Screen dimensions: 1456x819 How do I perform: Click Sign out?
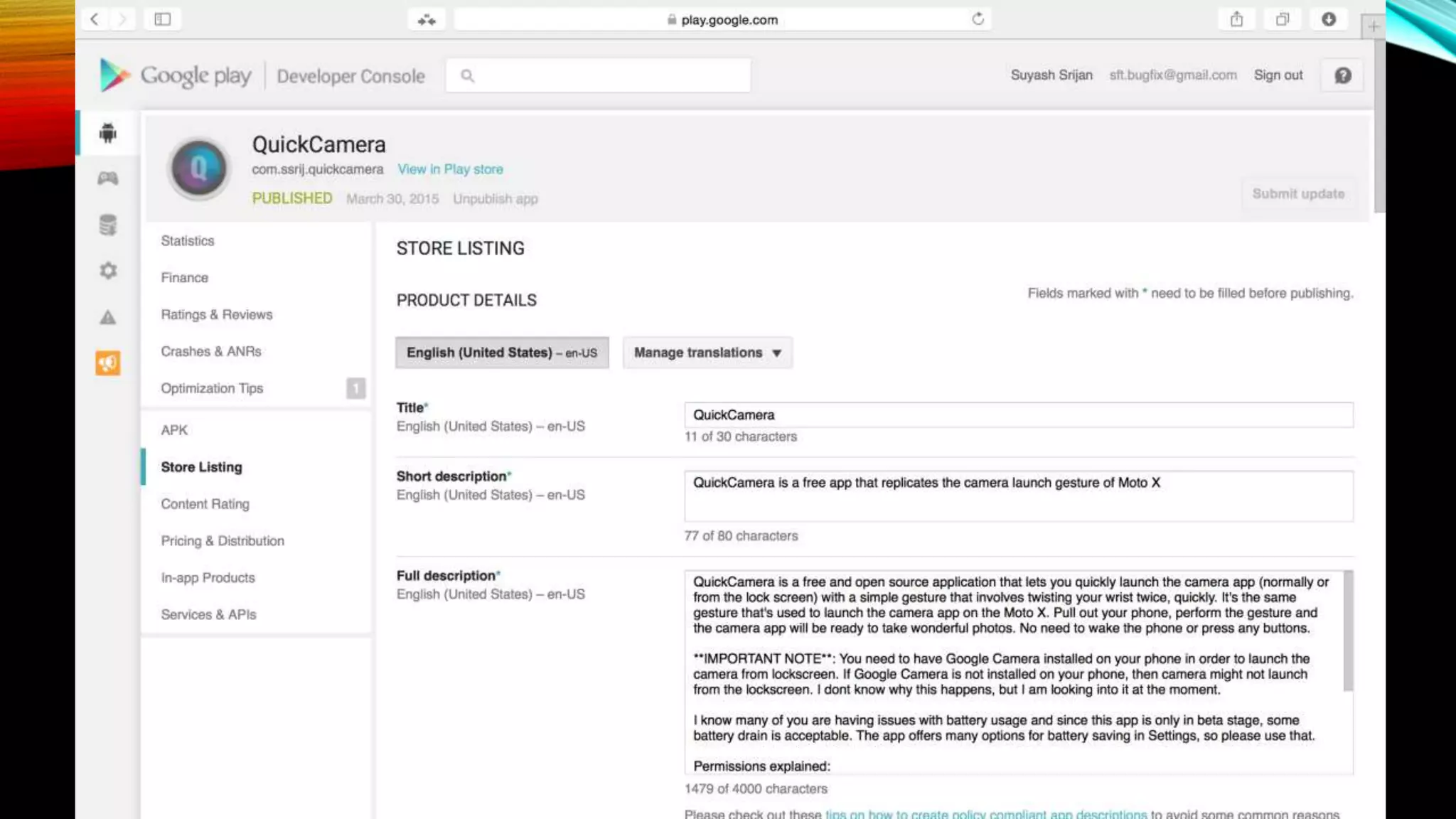1278,75
